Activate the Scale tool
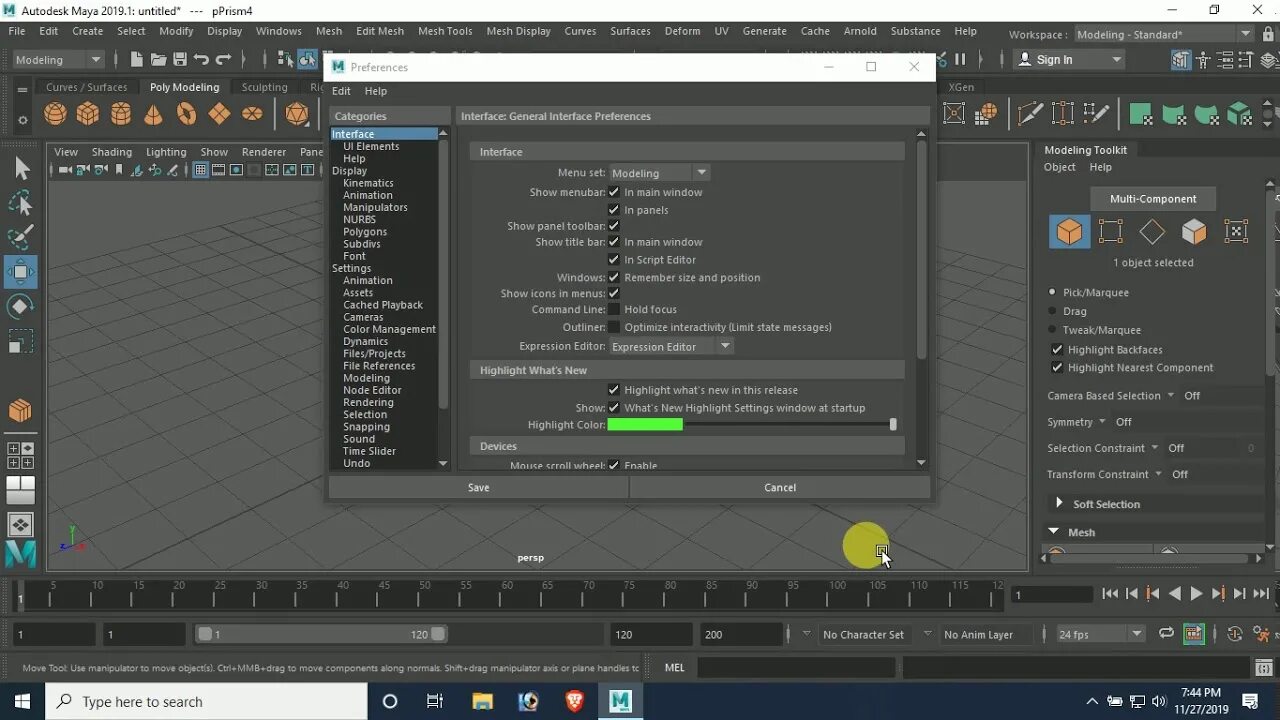The width and height of the screenshot is (1280, 720). click(x=21, y=341)
